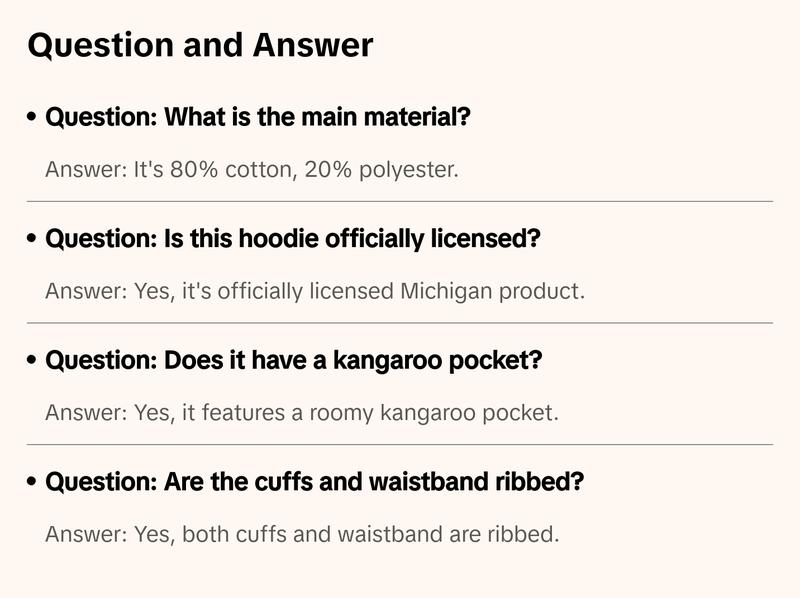Image resolution: width=800 pixels, height=598 pixels.
Task: Click the bullet before the main material question
Action: pos(33,118)
